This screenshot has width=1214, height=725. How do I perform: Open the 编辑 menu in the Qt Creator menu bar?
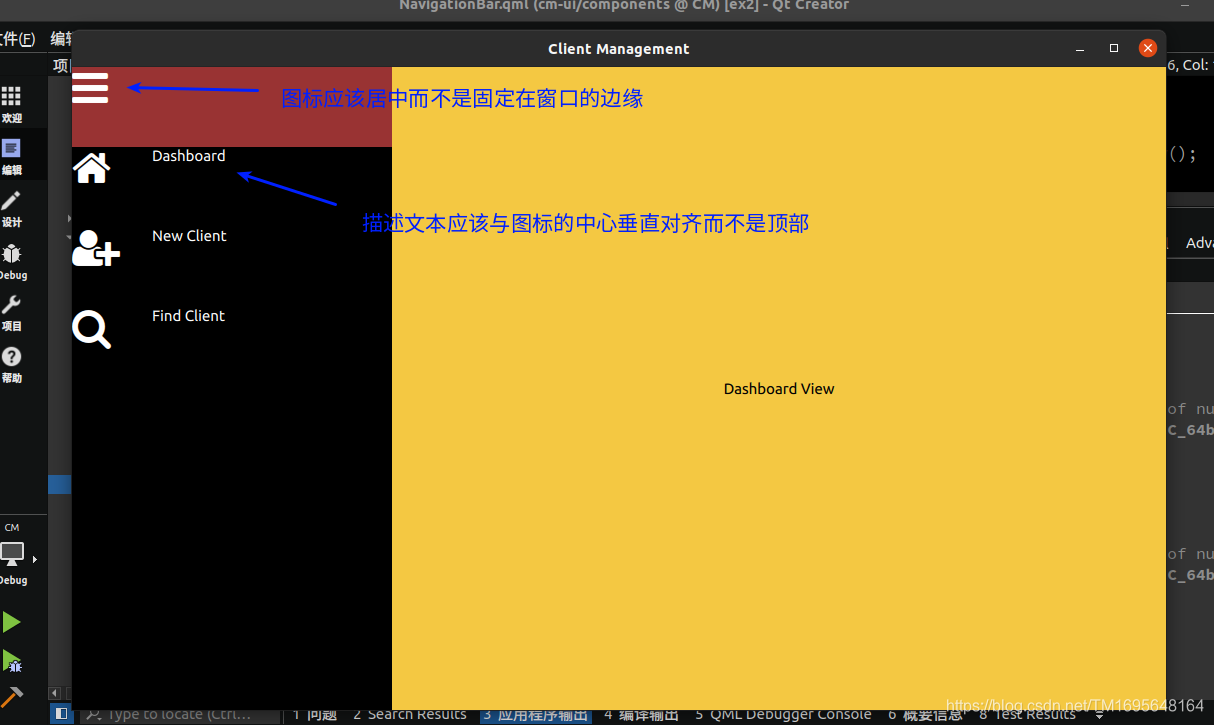pyautogui.click(x=60, y=39)
